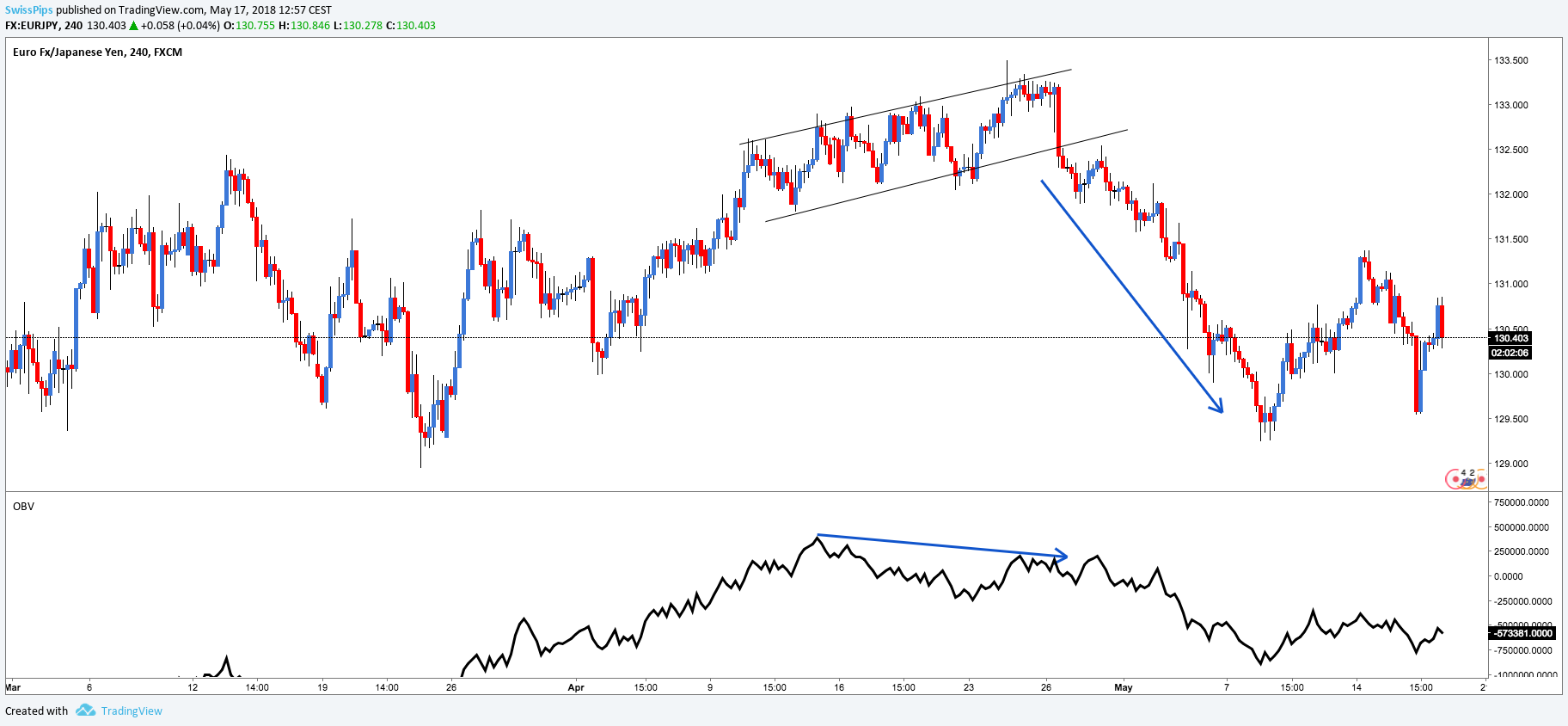Click the economic events icon cluster

[x=1465, y=478]
